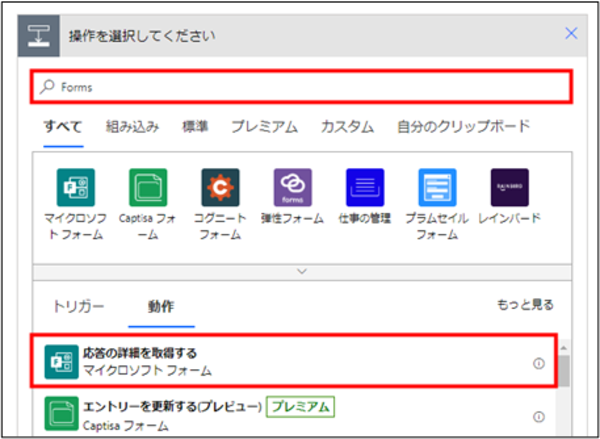This screenshot has height=439, width=600.
Task: Click the Captisa フォーム subtitle under エントリーを更新する
Action: click(x=126, y=426)
